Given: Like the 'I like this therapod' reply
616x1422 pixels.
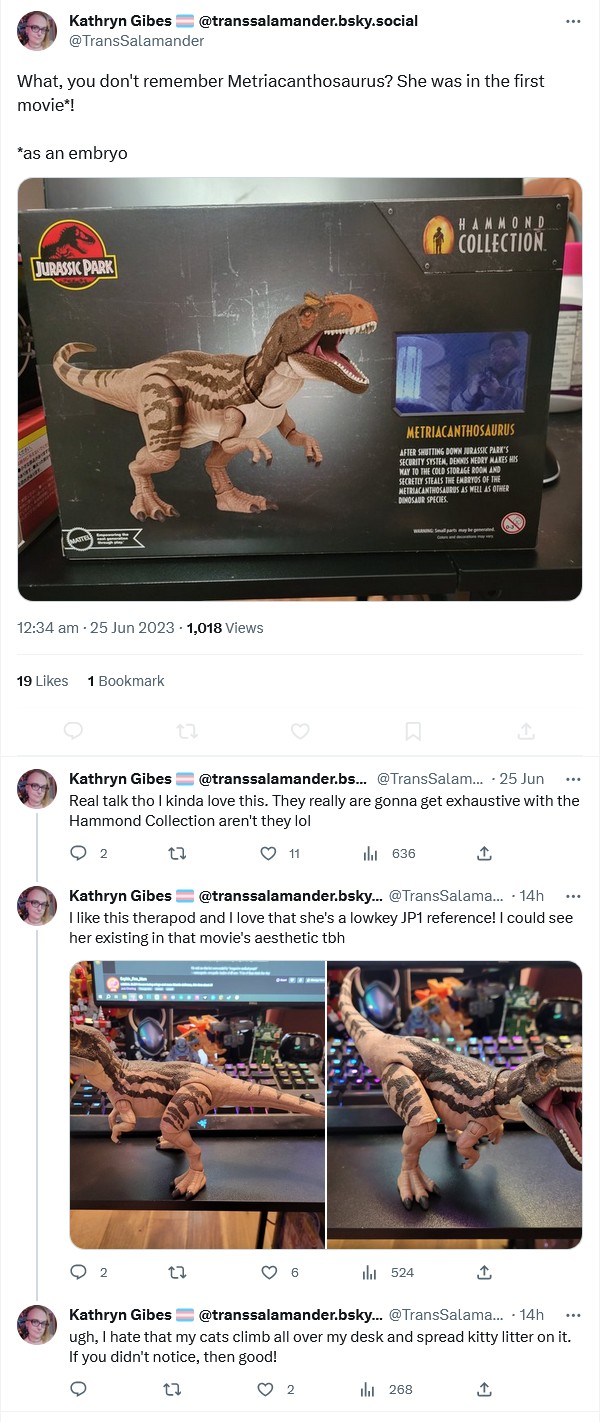Looking at the screenshot, I should point(268,1273).
